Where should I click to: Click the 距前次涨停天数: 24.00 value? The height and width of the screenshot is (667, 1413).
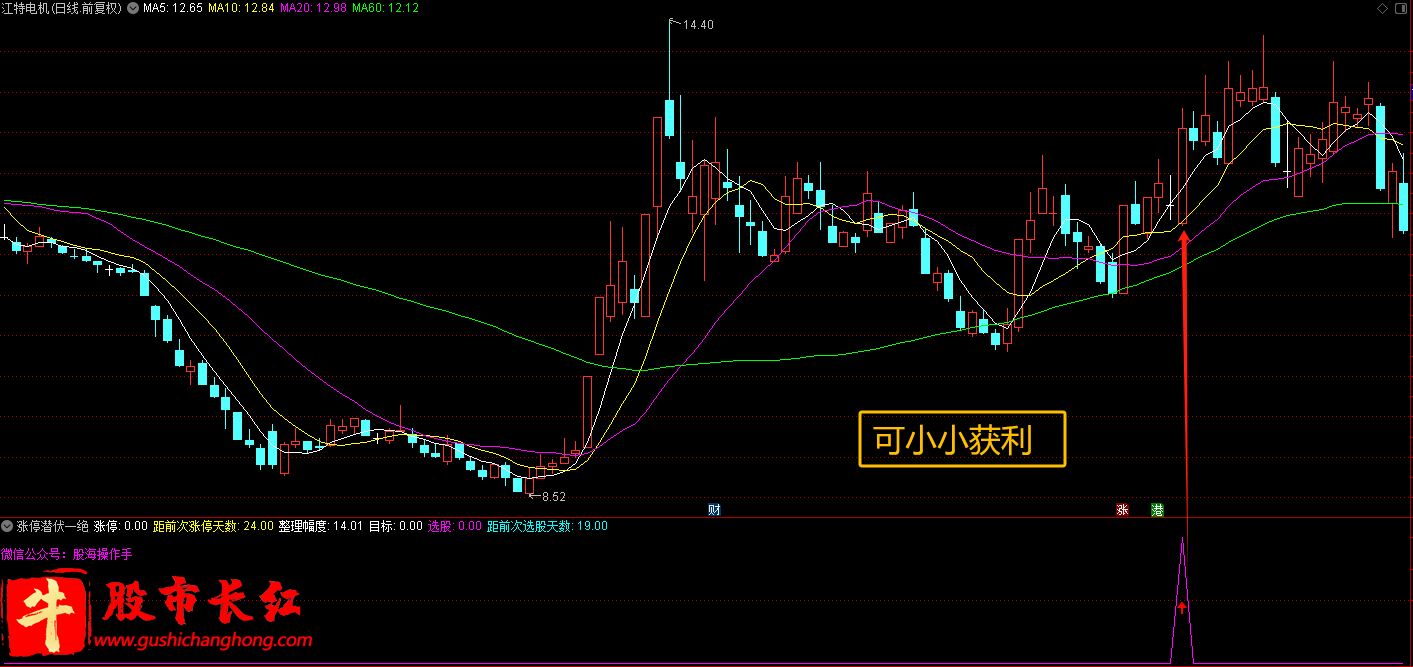(x=213, y=526)
